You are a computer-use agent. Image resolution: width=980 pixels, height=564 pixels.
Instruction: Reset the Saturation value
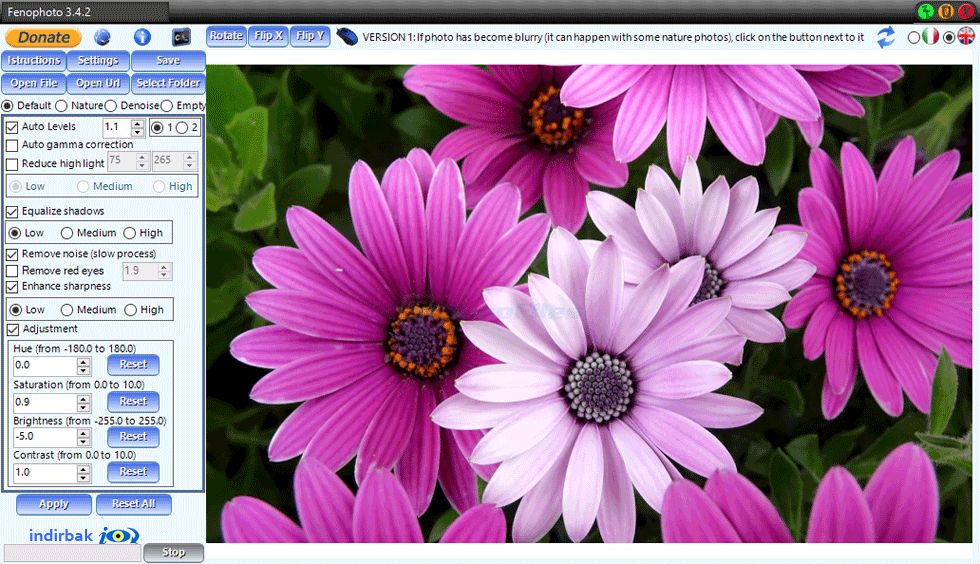[133, 401]
